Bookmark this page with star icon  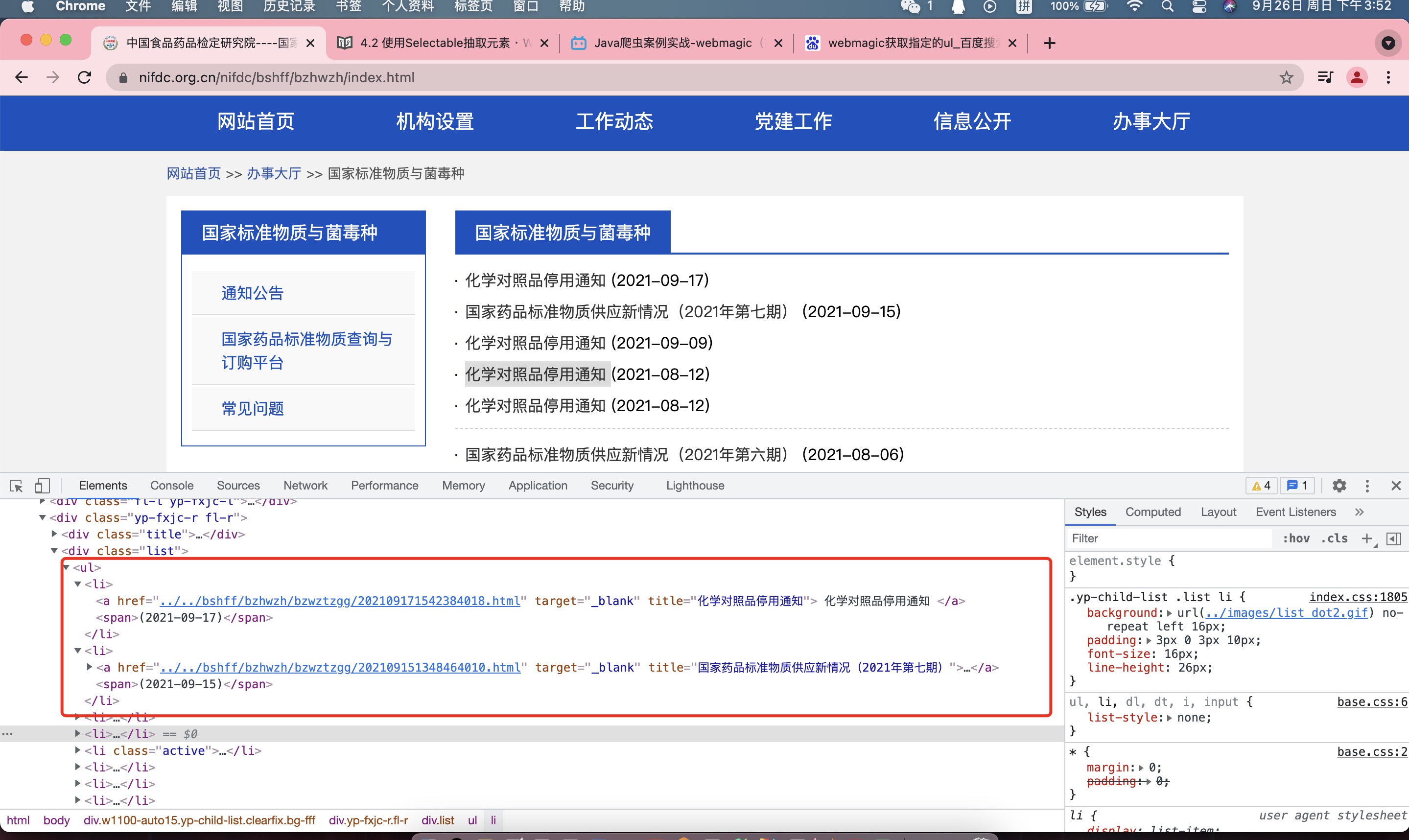tap(1286, 77)
